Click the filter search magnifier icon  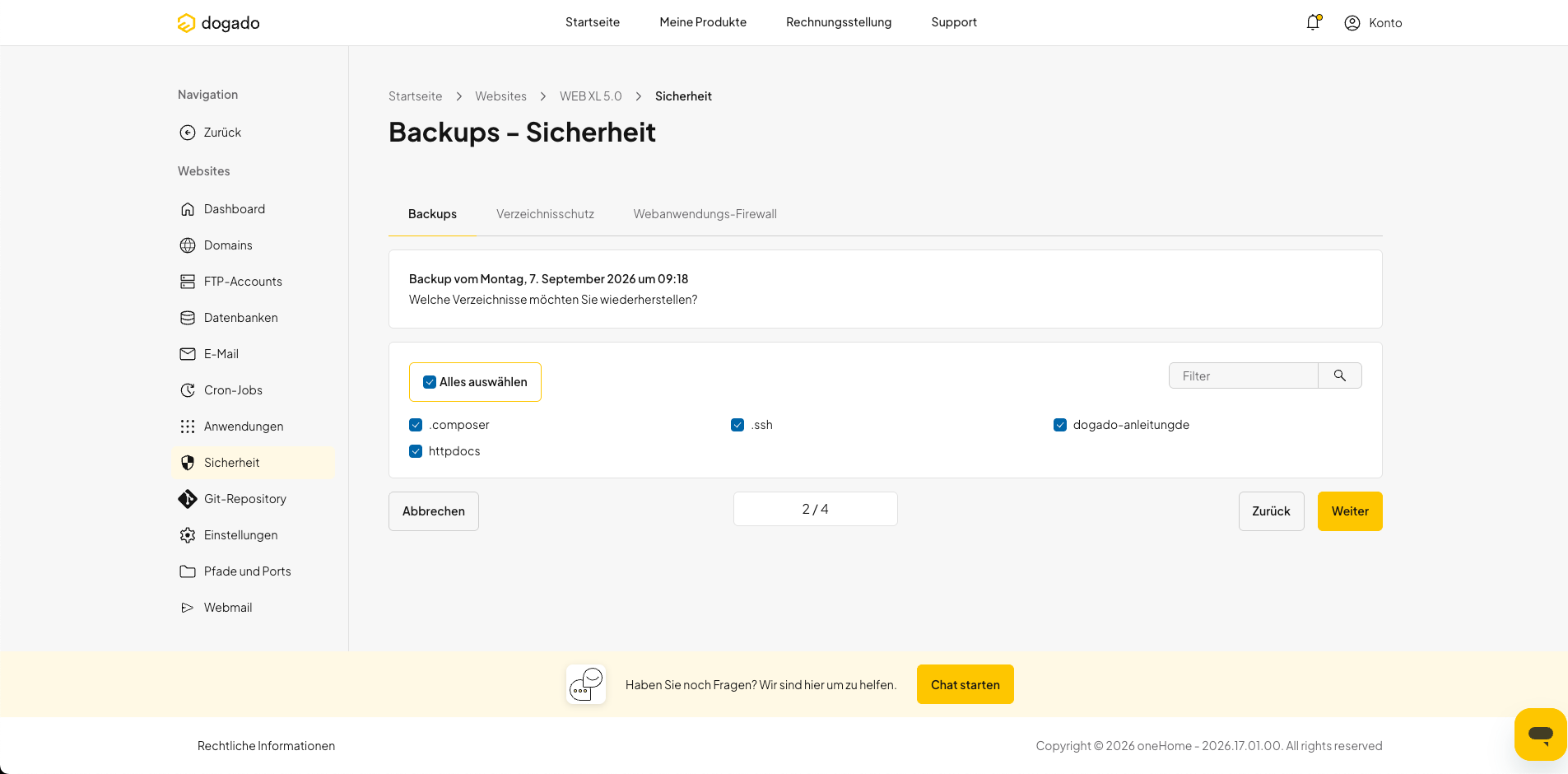point(1340,375)
